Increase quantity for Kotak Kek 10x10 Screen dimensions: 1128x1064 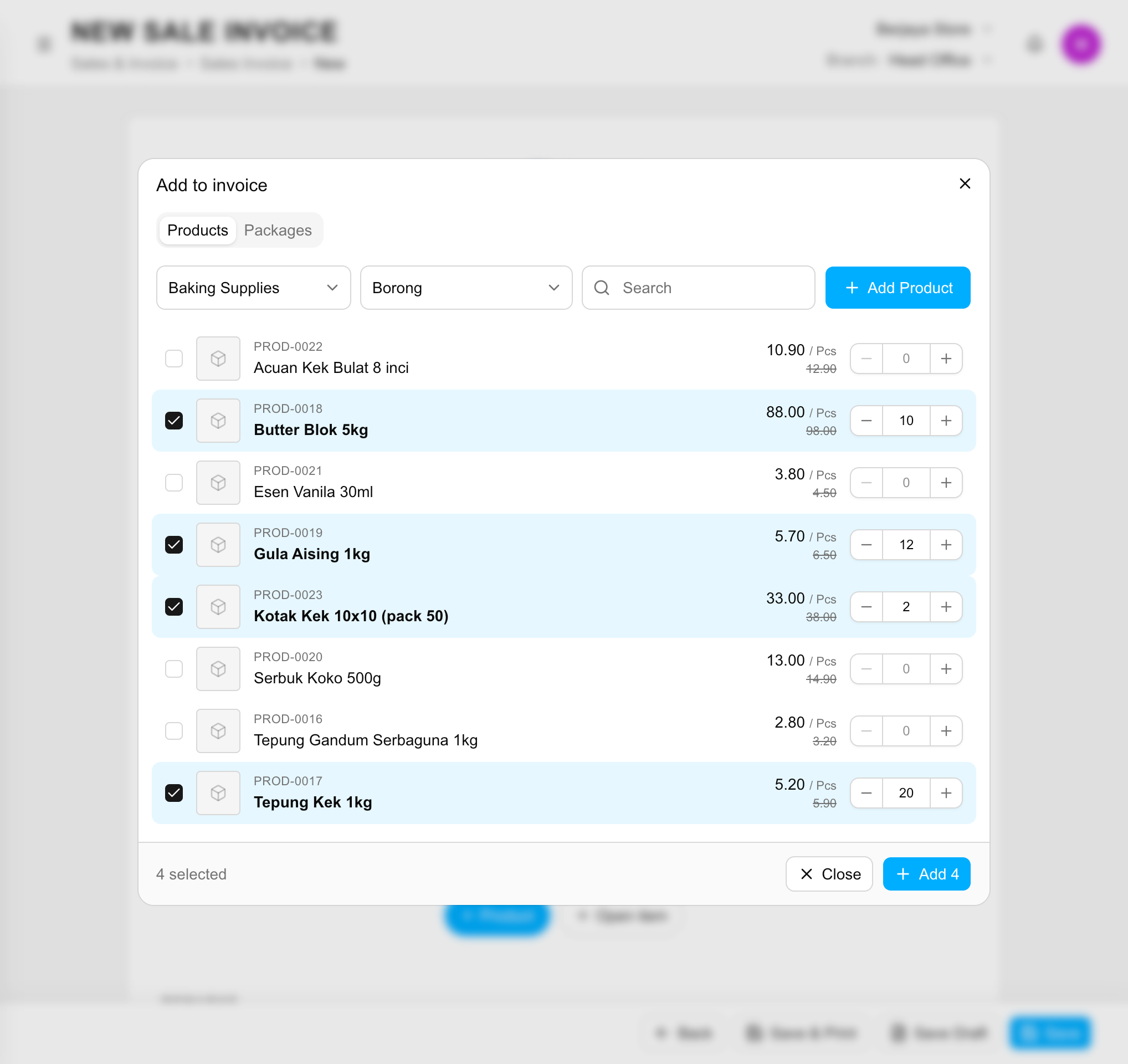pyautogui.click(x=946, y=607)
